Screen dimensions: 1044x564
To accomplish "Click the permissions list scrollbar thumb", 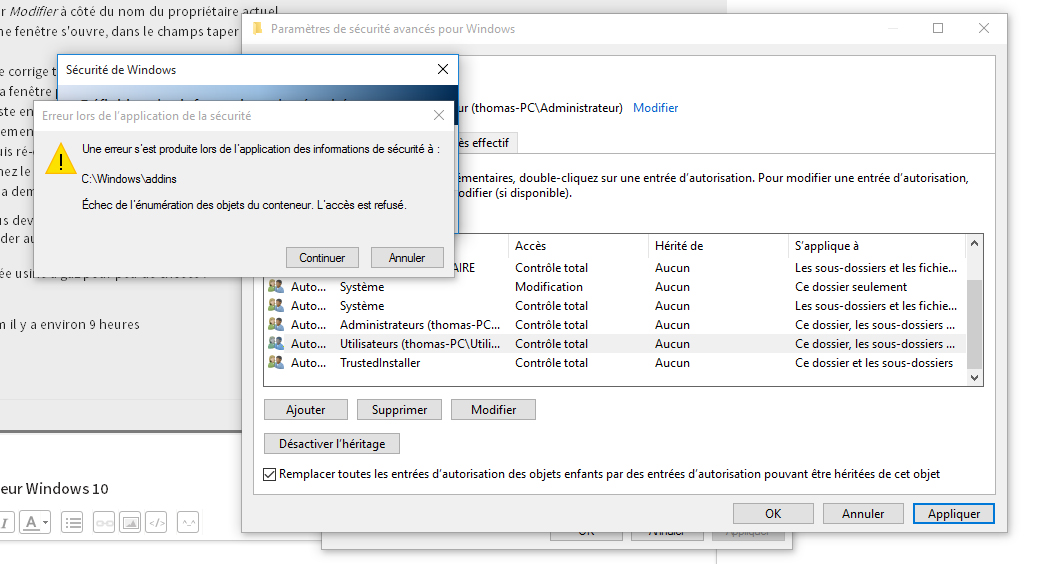I will coord(975,324).
